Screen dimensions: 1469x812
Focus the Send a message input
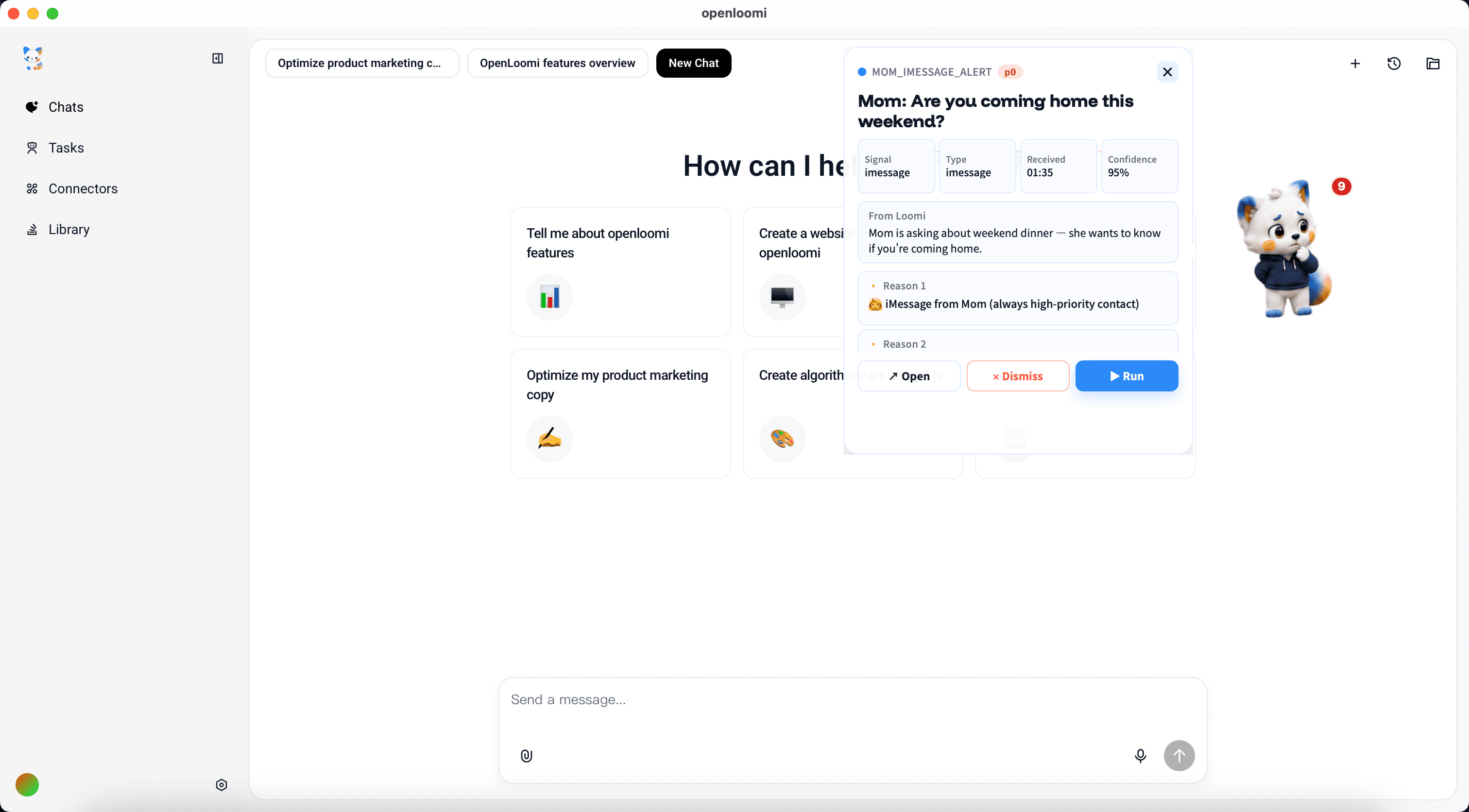click(852, 700)
